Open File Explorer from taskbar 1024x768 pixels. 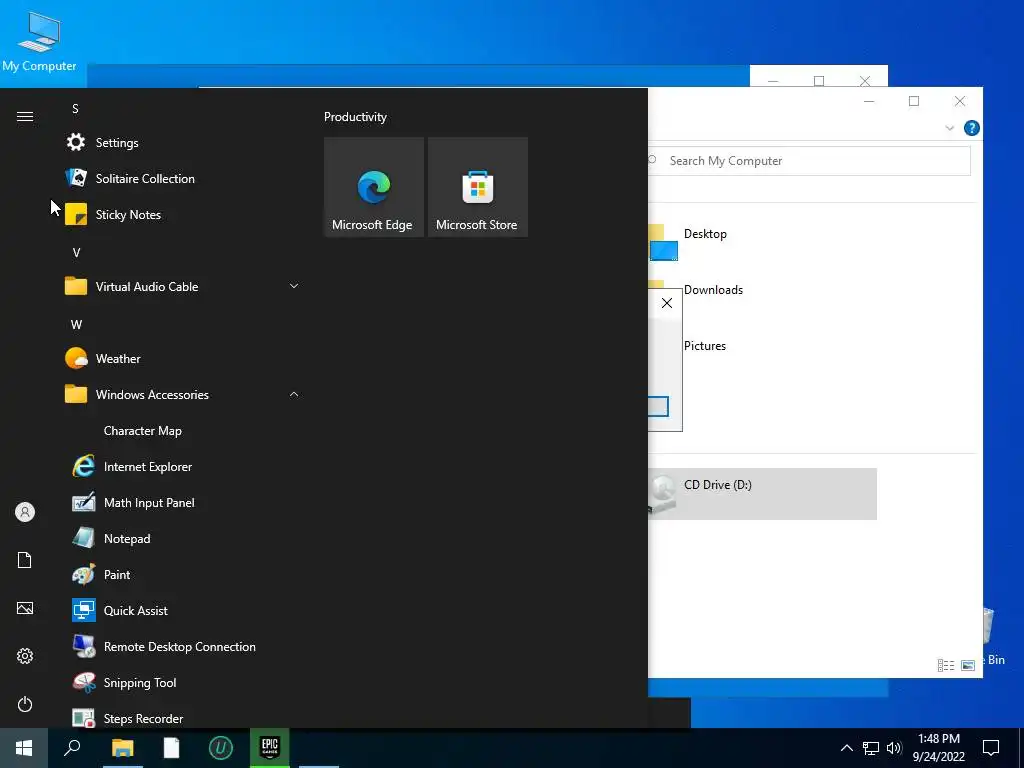coord(122,748)
